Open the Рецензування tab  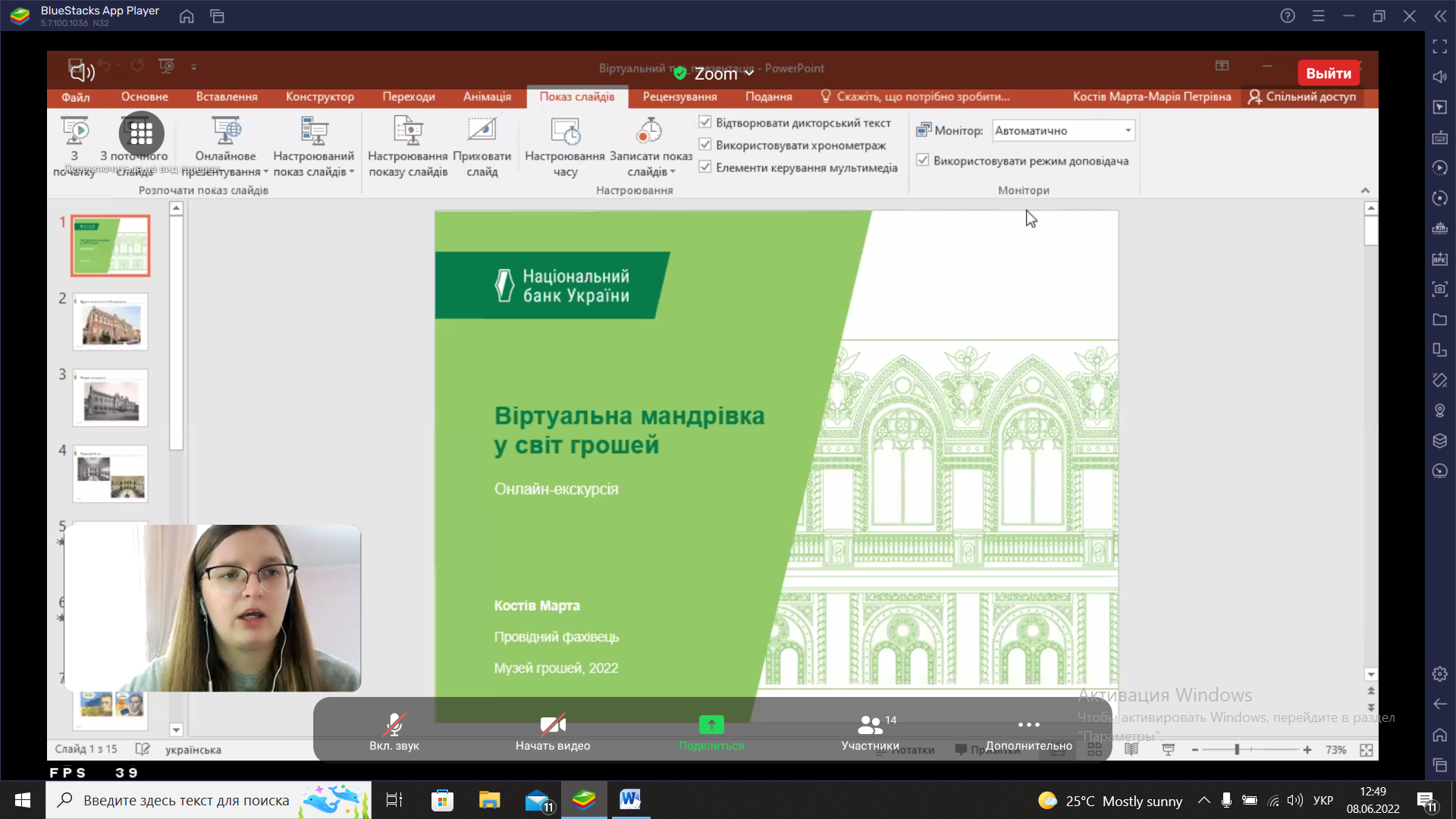(x=680, y=97)
